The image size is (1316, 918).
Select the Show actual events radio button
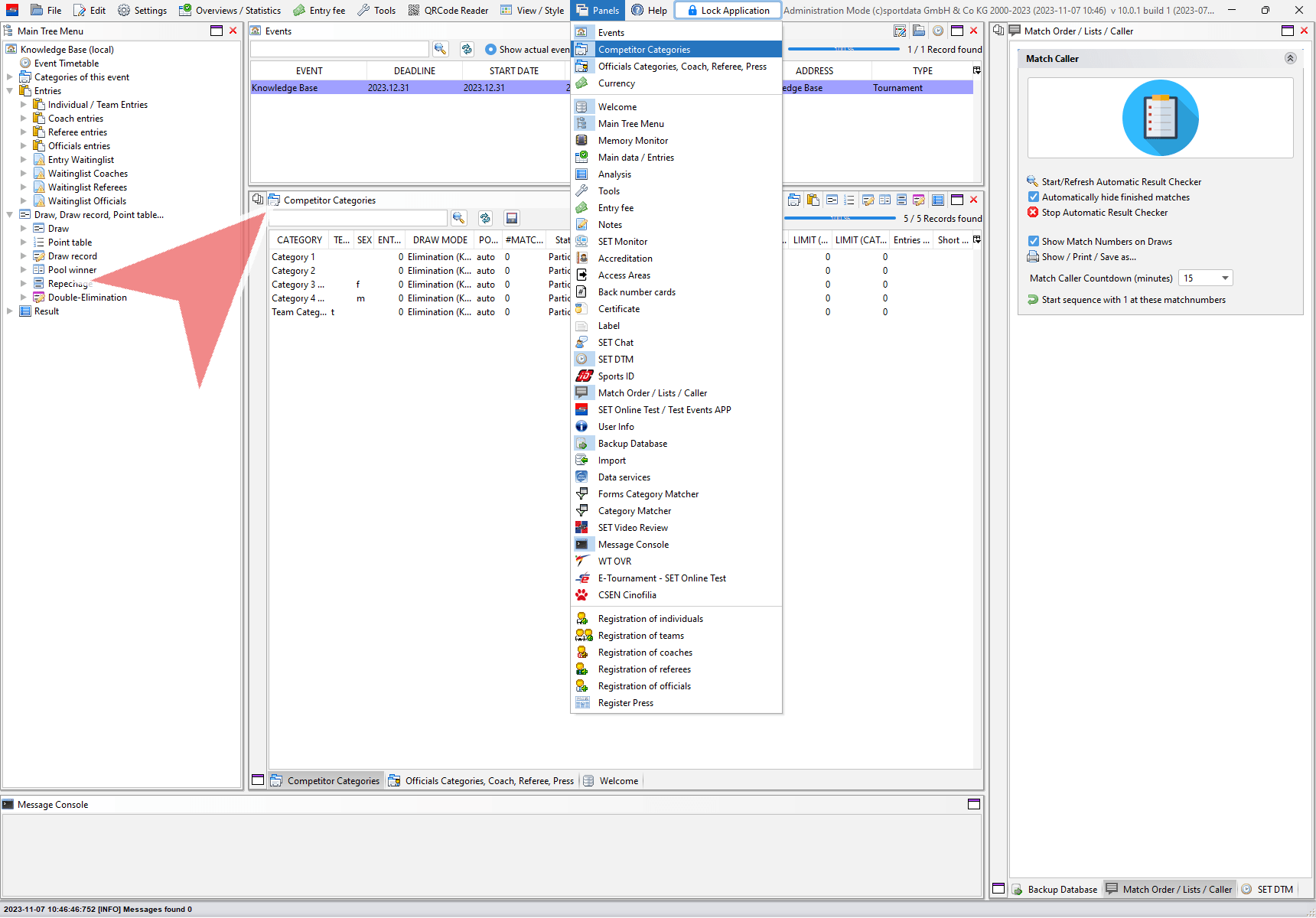coord(490,50)
